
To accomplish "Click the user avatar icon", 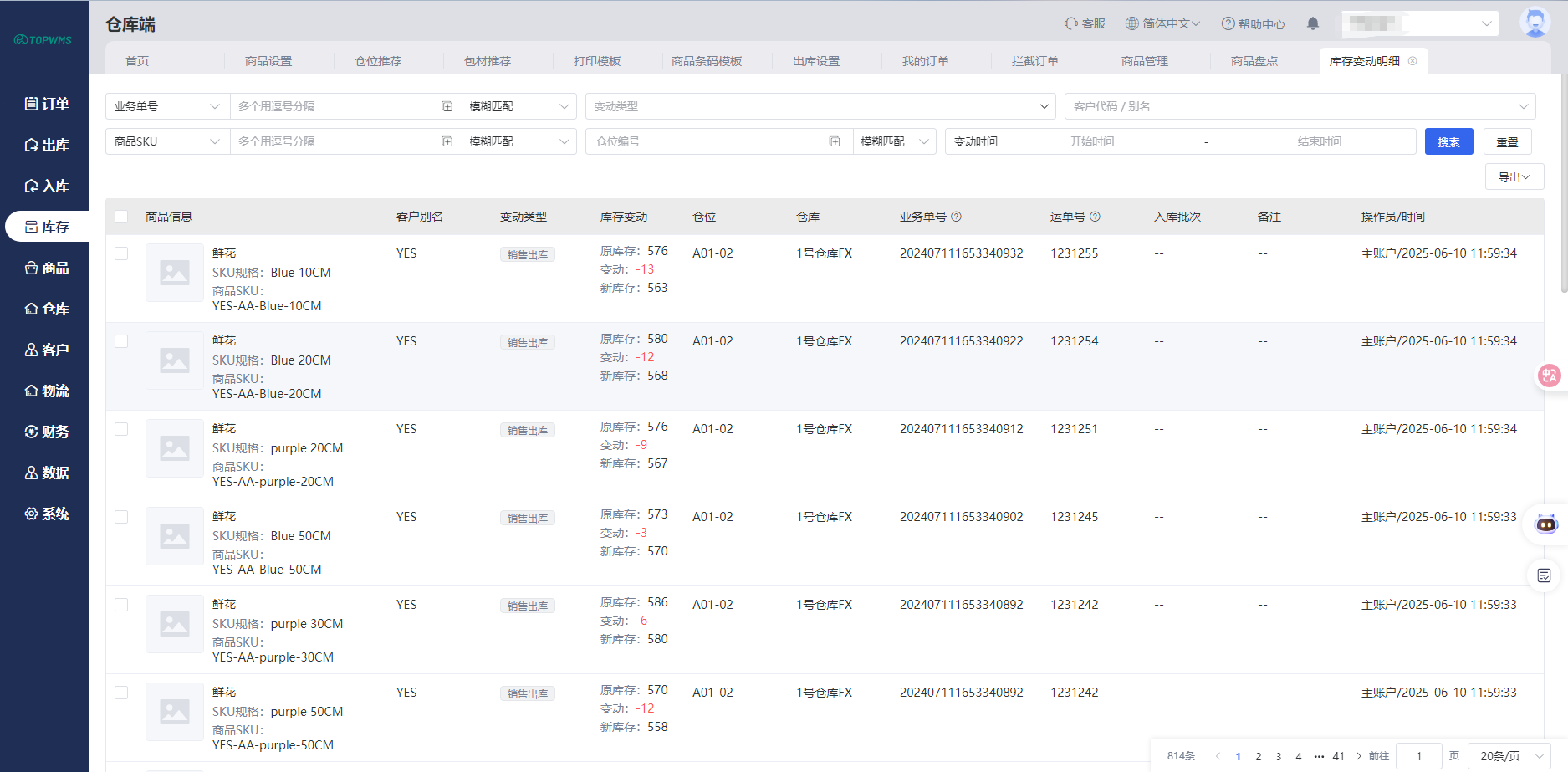I will tap(1535, 23).
